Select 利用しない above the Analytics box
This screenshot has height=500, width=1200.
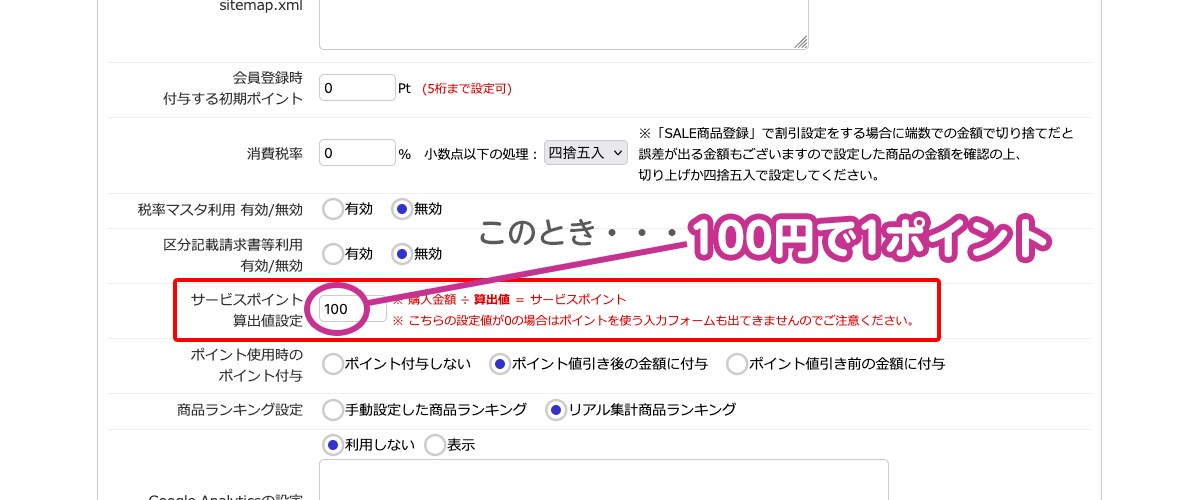tap(332, 445)
